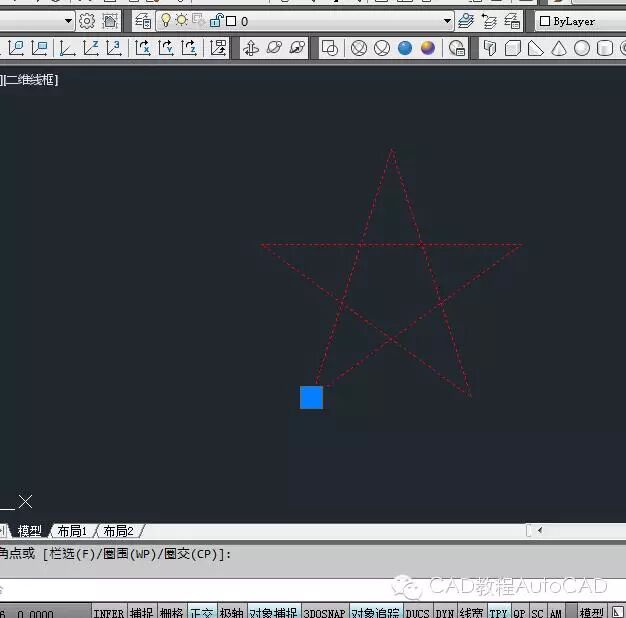Switch to 2D Wireframe visual style
The width and height of the screenshot is (626, 618).
tap(330, 48)
